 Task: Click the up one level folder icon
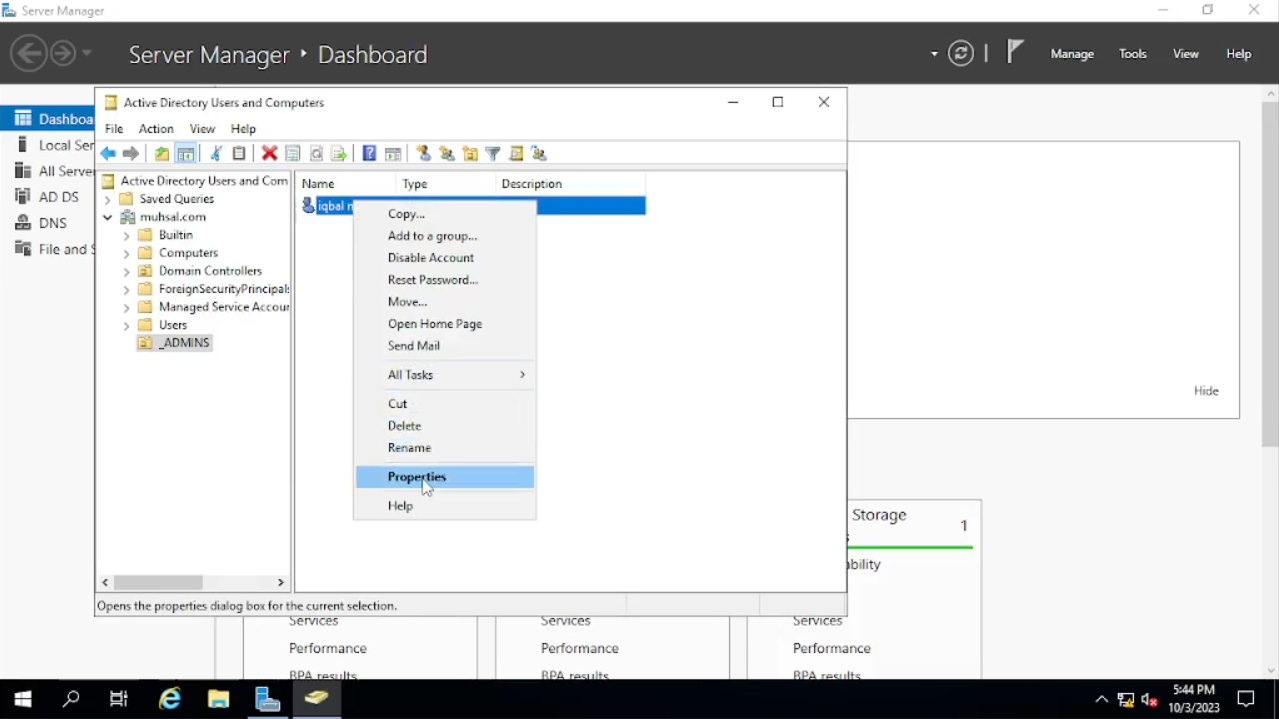(x=161, y=154)
